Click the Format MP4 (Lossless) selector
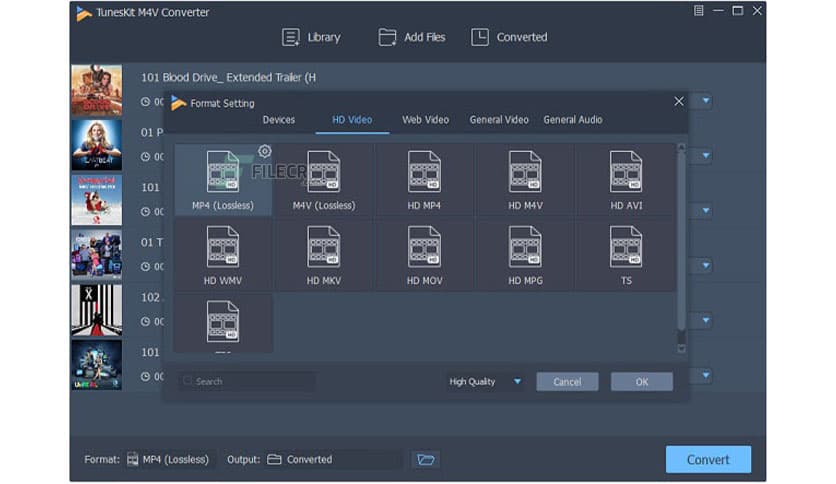Screen dimensions: 836x484 170,459
